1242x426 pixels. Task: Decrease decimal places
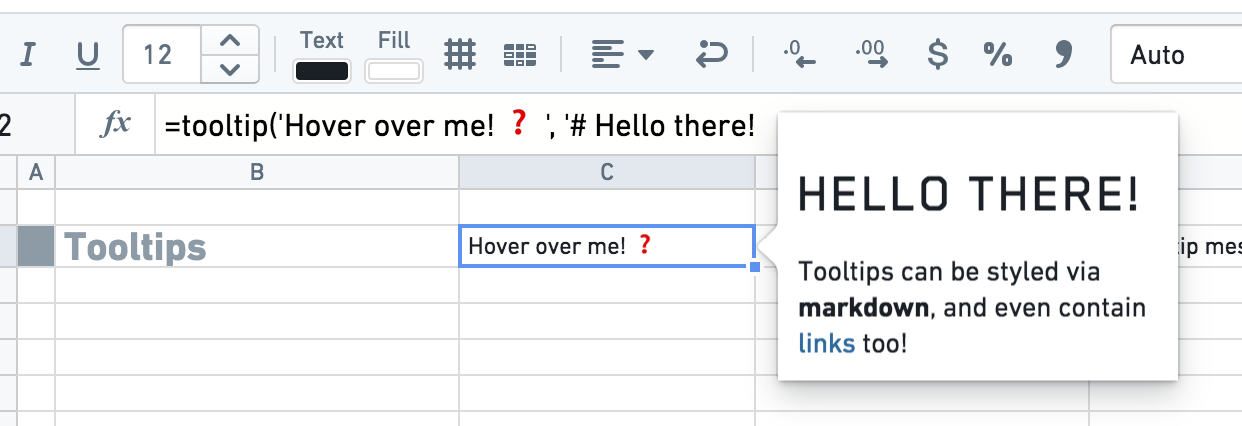click(800, 55)
